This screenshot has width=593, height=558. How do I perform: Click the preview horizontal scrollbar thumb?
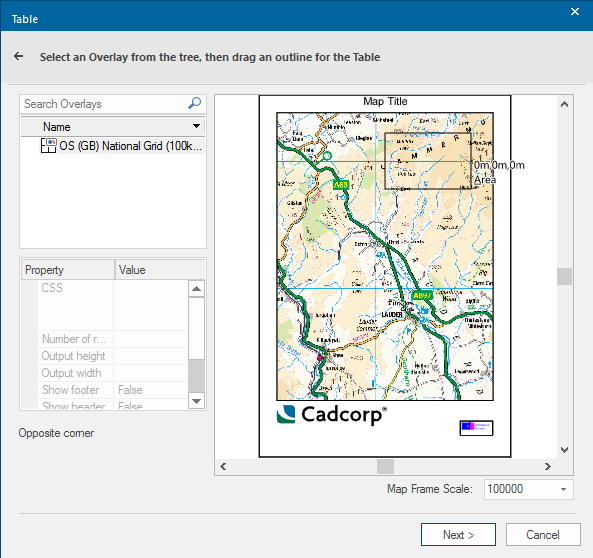(x=385, y=466)
